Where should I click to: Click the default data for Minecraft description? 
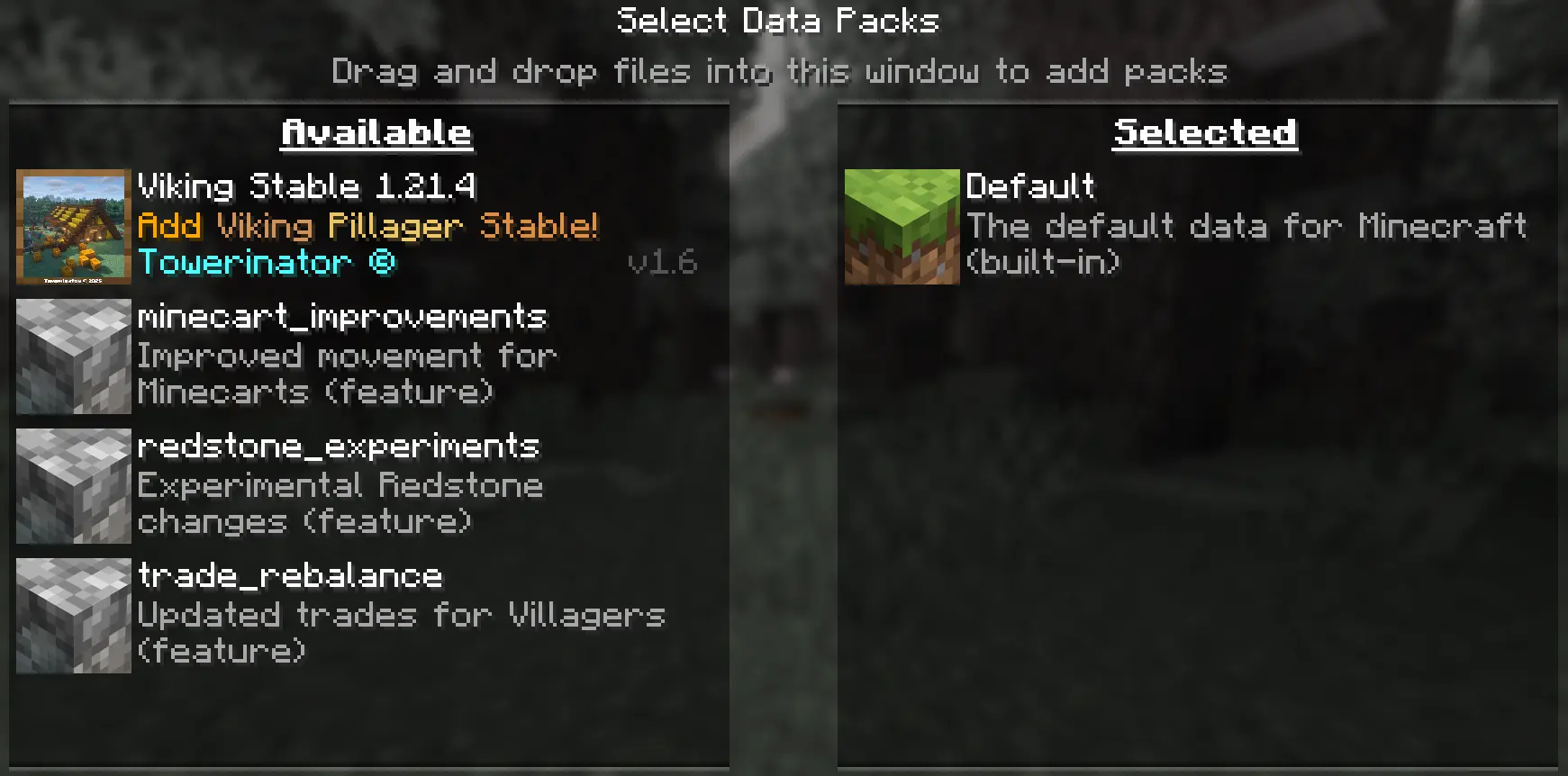click(x=1246, y=243)
